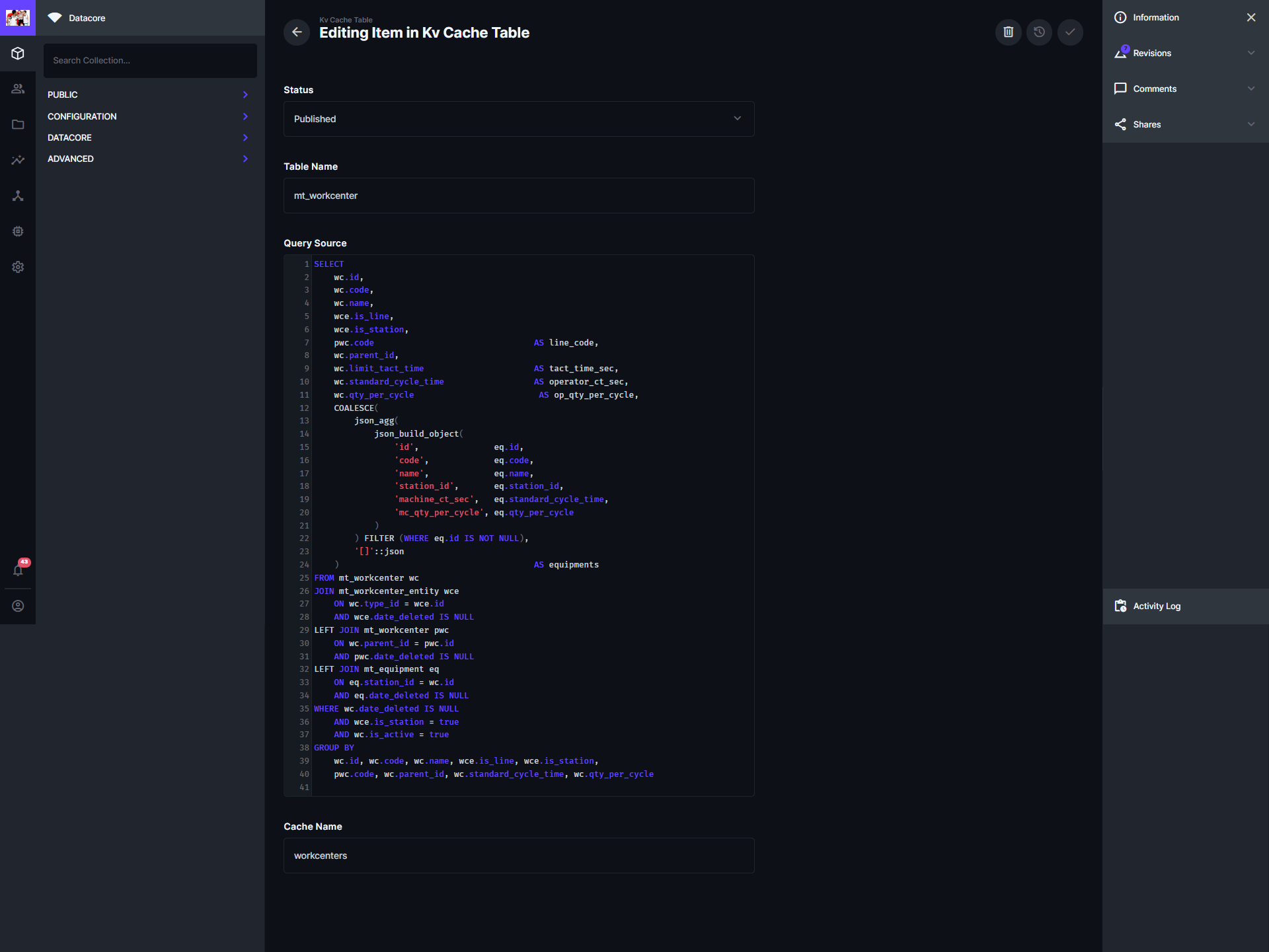This screenshot has width=1269, height=952.
Task: Open the Status dropdown showing Published
Action: tap(519, 119)
